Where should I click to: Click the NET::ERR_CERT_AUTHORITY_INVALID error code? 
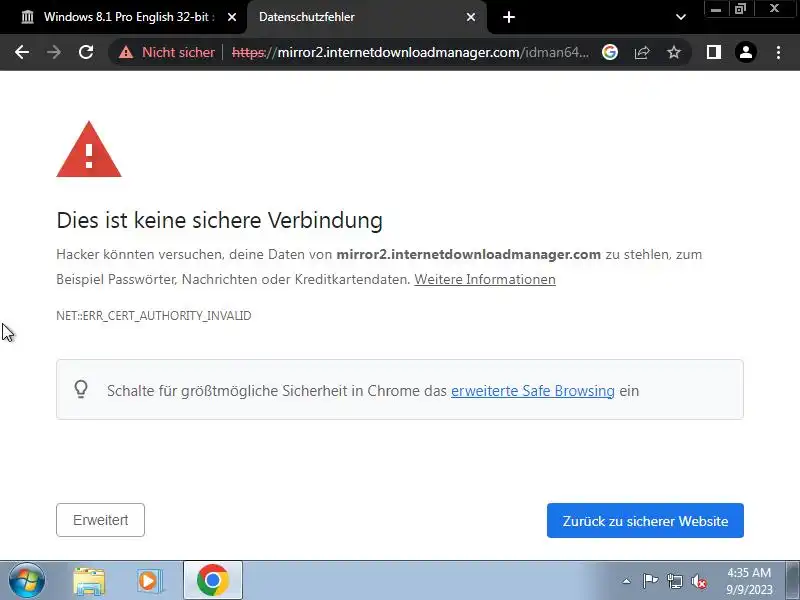pyautogui.click(x=154, y=316)
